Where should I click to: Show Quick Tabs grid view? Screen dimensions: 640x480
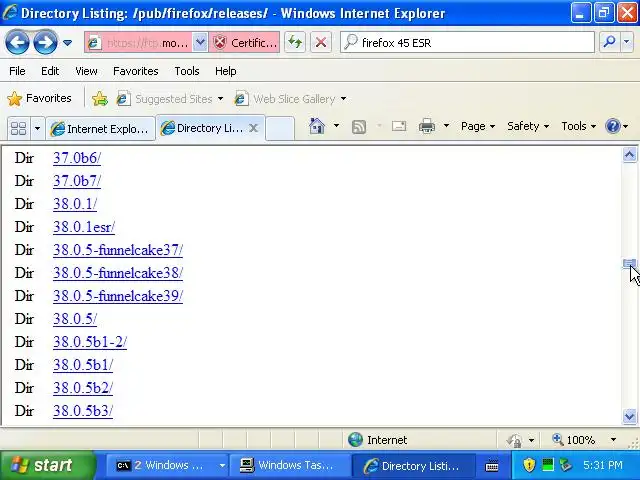pos(18,129)
